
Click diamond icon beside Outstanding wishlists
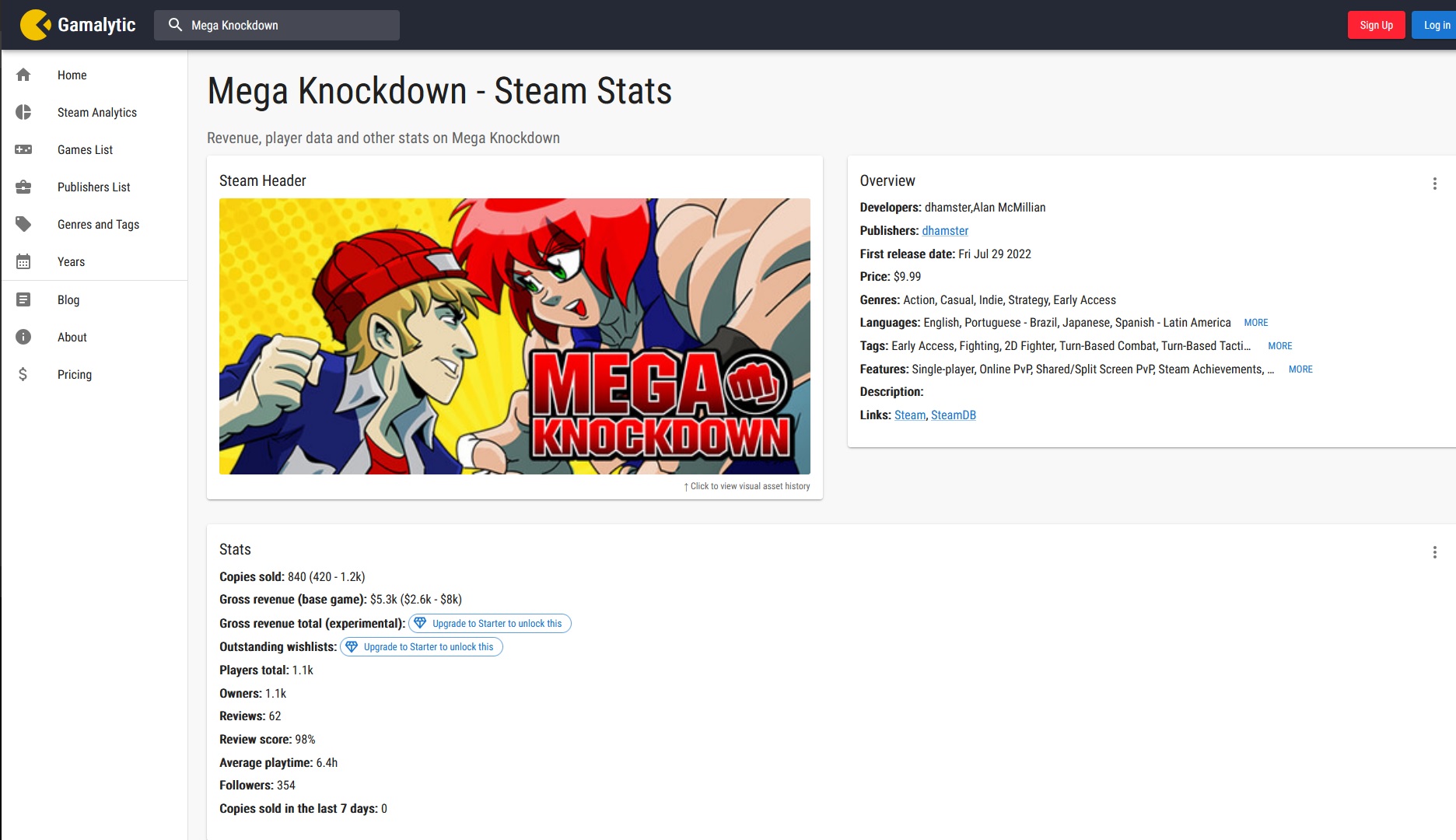(x=352, y=646)
